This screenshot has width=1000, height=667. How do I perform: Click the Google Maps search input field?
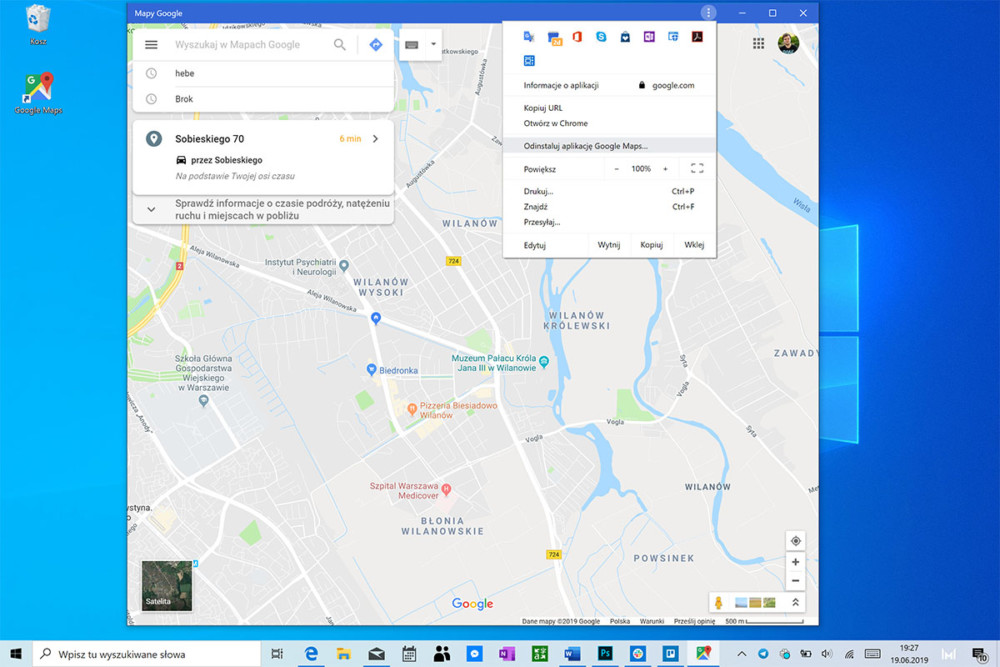point(249,45)
